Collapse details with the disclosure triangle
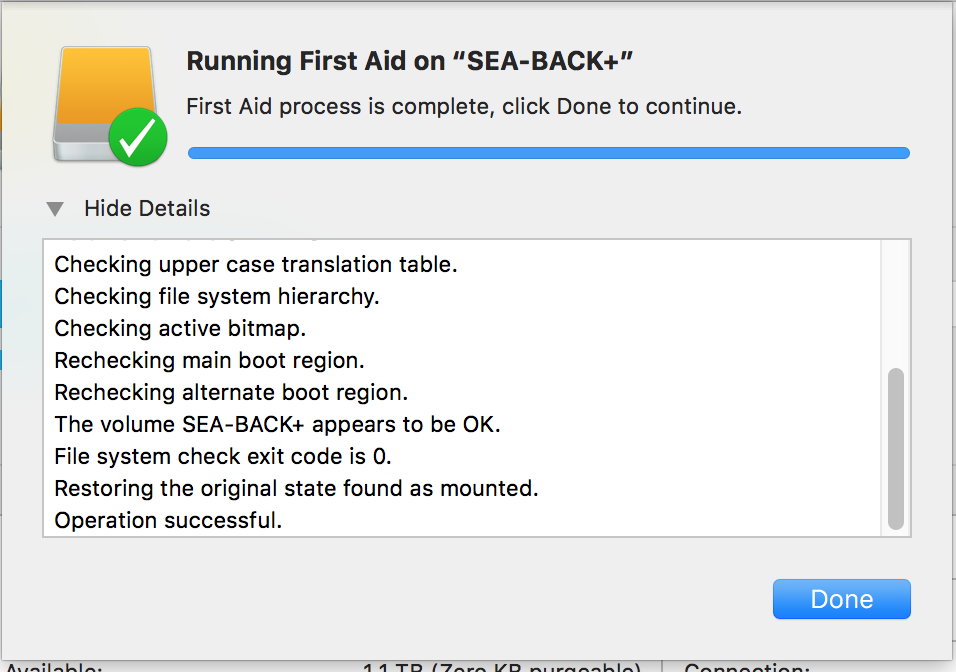 [56, 209]
